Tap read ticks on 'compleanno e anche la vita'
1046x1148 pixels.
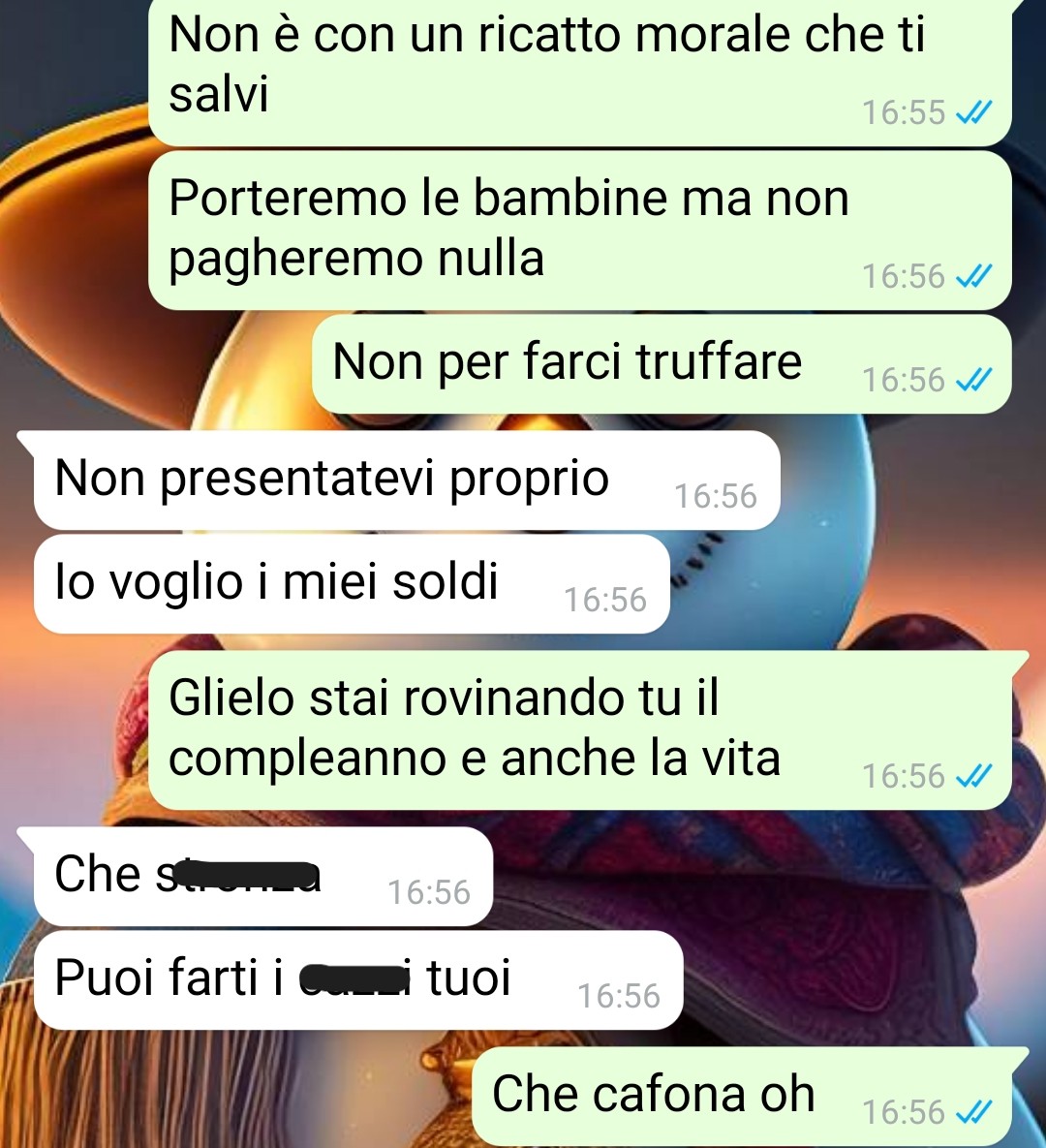point(974,775)
